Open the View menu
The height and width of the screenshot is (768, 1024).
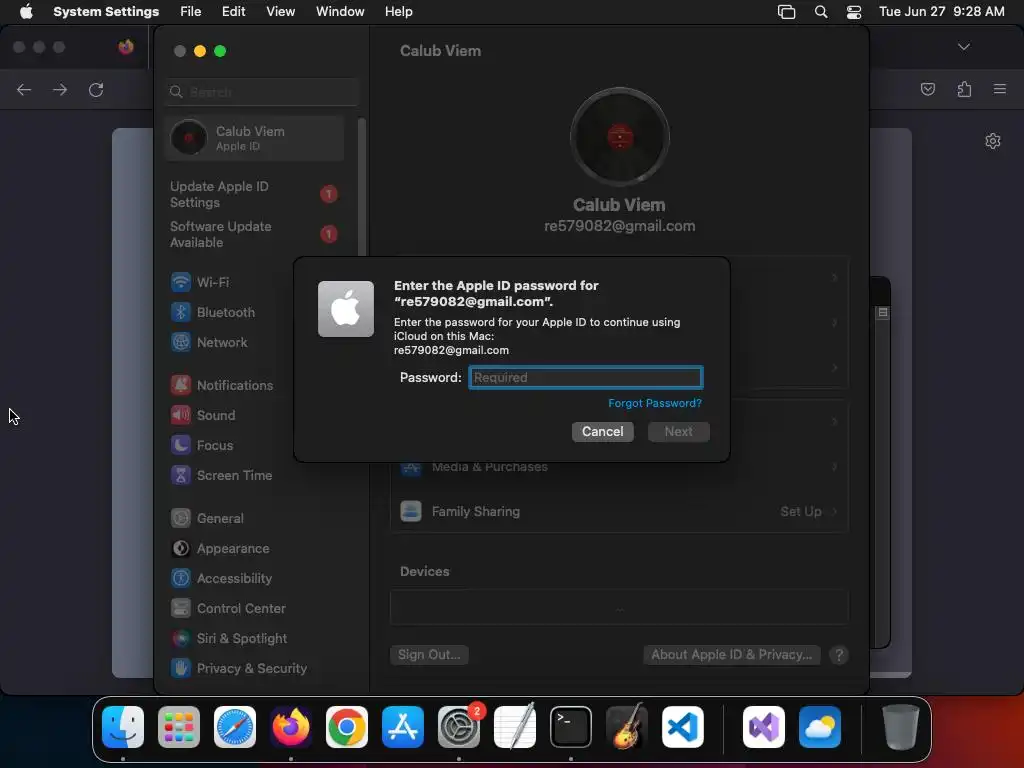280,12
